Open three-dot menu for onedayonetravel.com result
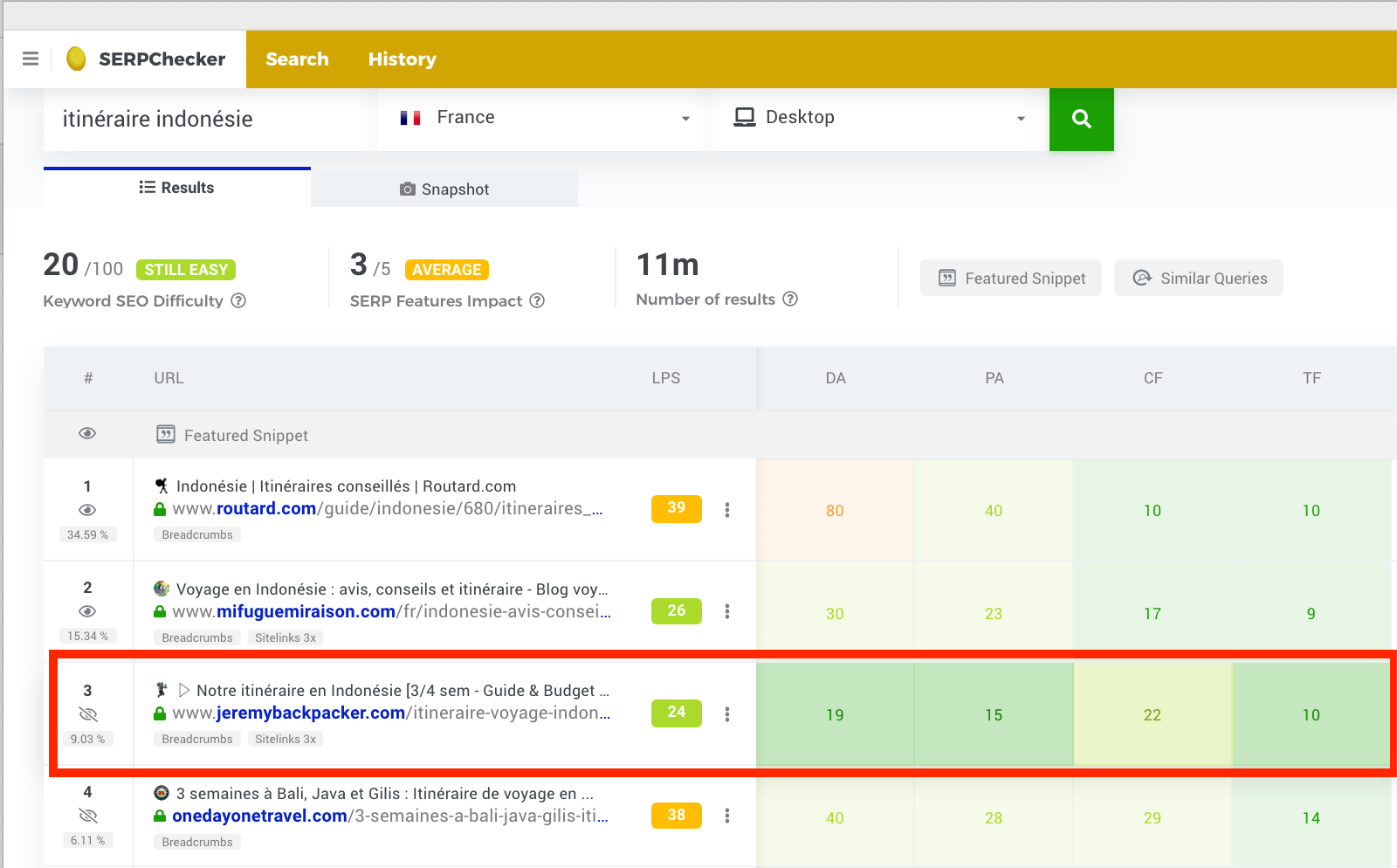Viewport: 1397px width, 868px height. tap(726, 816)
